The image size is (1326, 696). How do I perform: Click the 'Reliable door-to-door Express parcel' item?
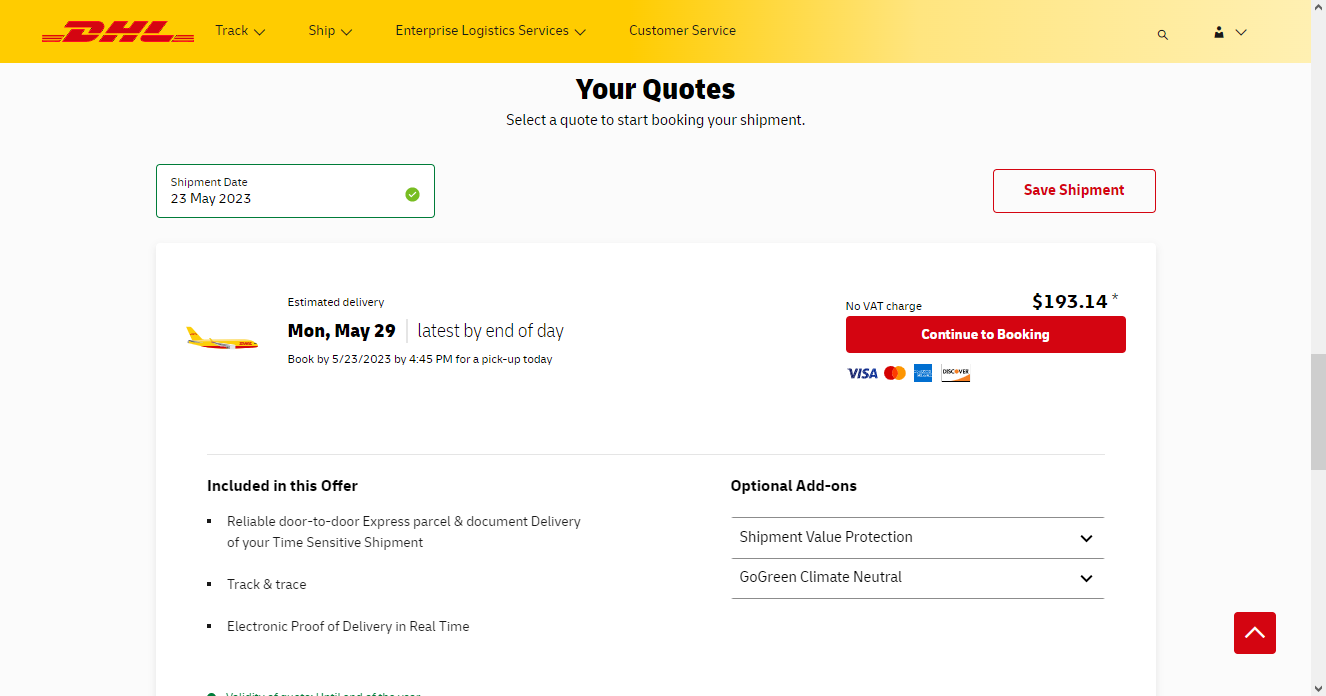pyautogui.click(x=404, y=532)
